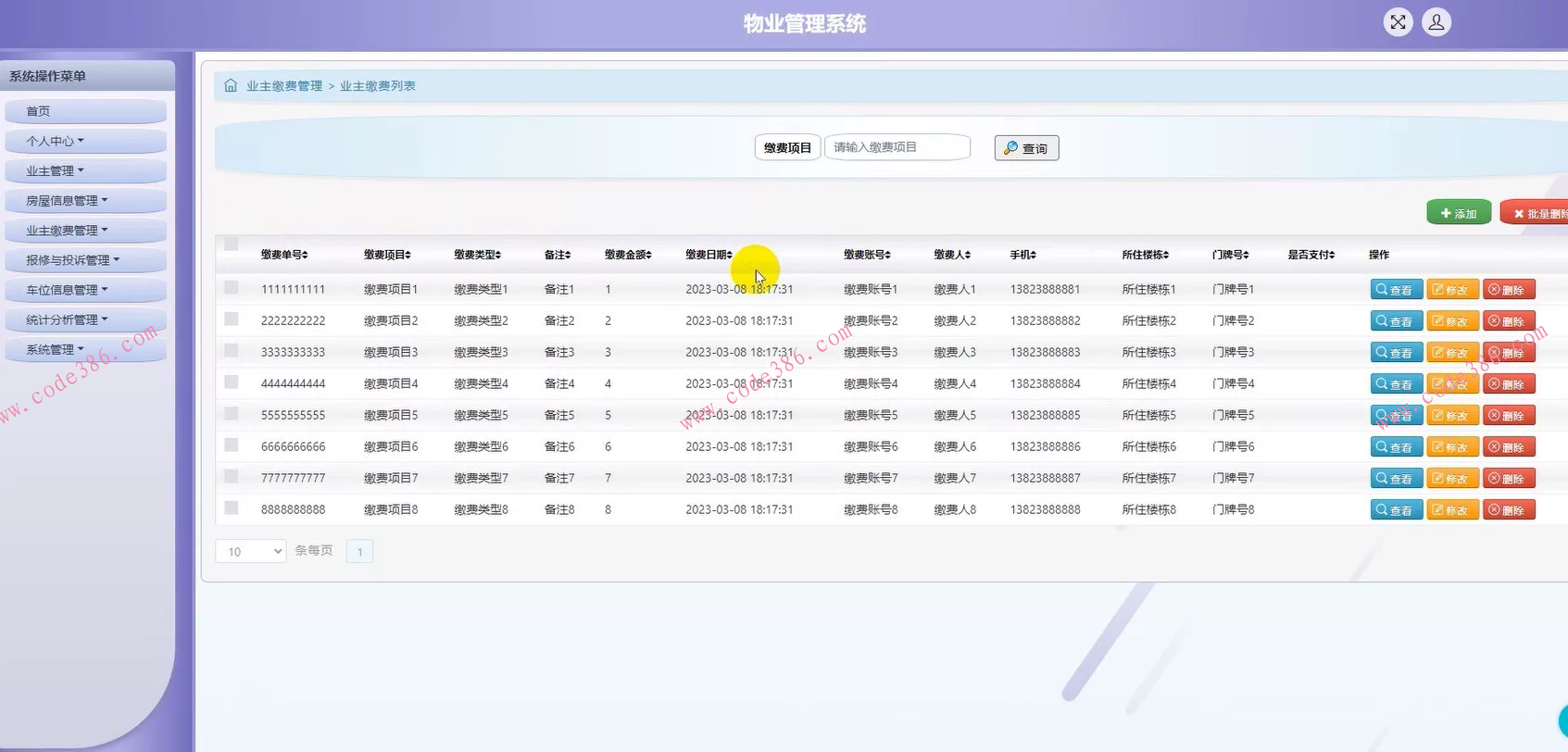Sort by 门牌号 column header
This screenshot has height=752, width=1568.
click(1231, 255)
